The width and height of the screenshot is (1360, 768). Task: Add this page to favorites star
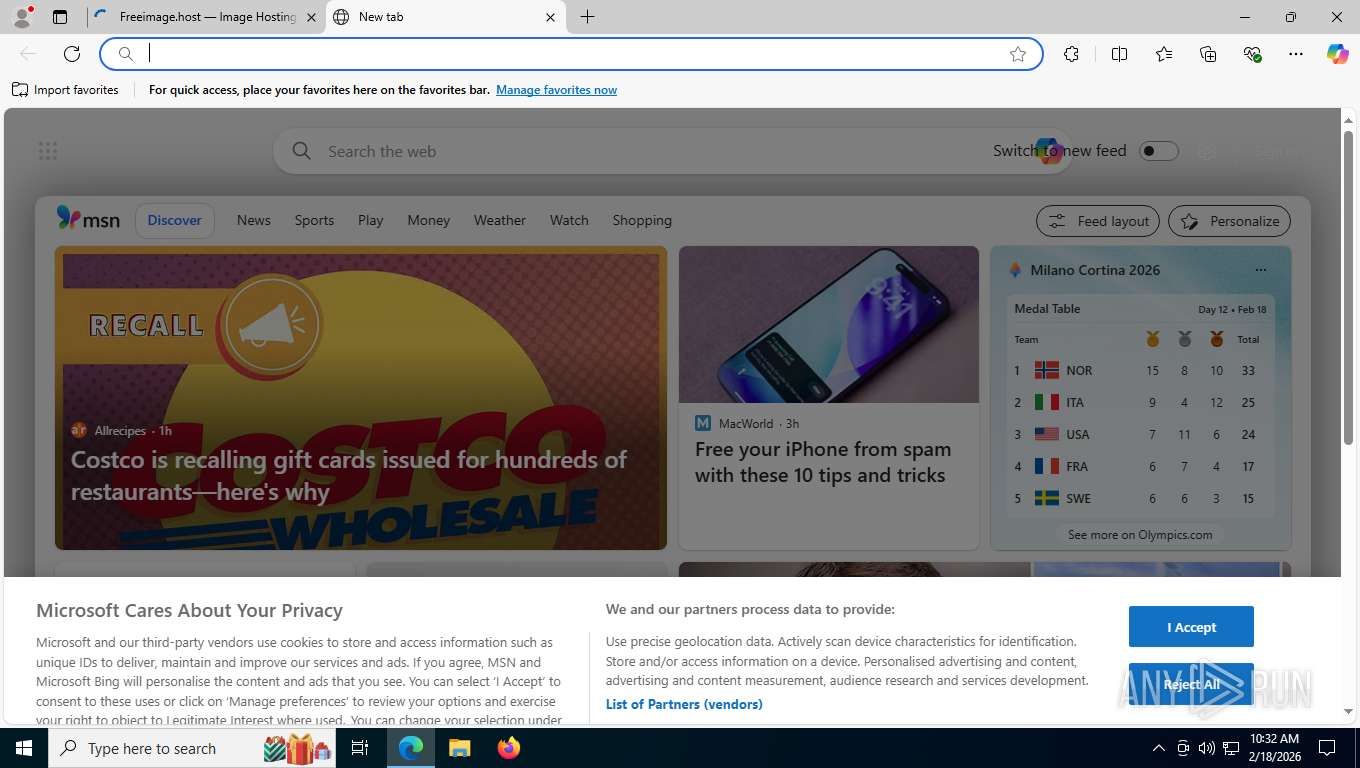pos(1018,54)
